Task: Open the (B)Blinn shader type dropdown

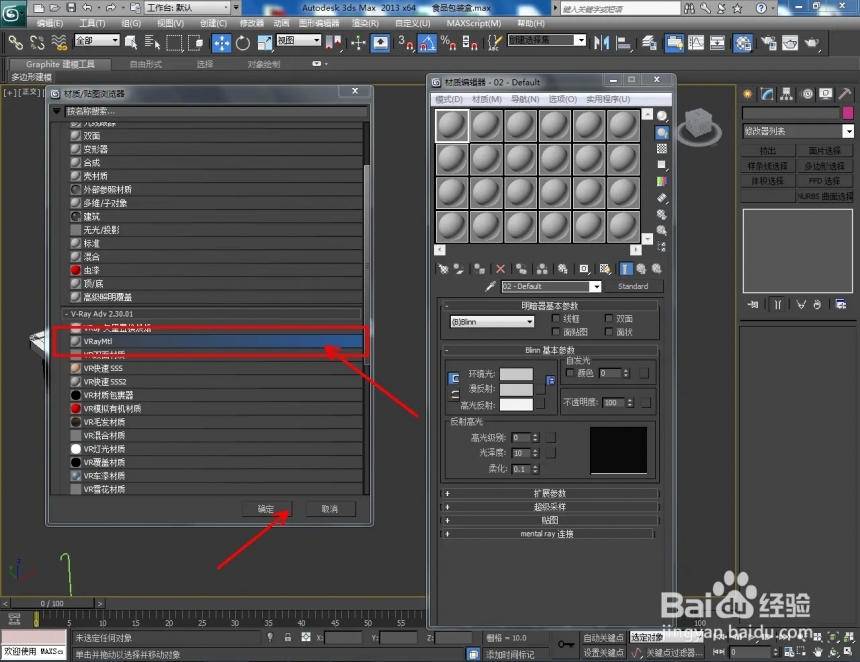Action: point(492,322)
